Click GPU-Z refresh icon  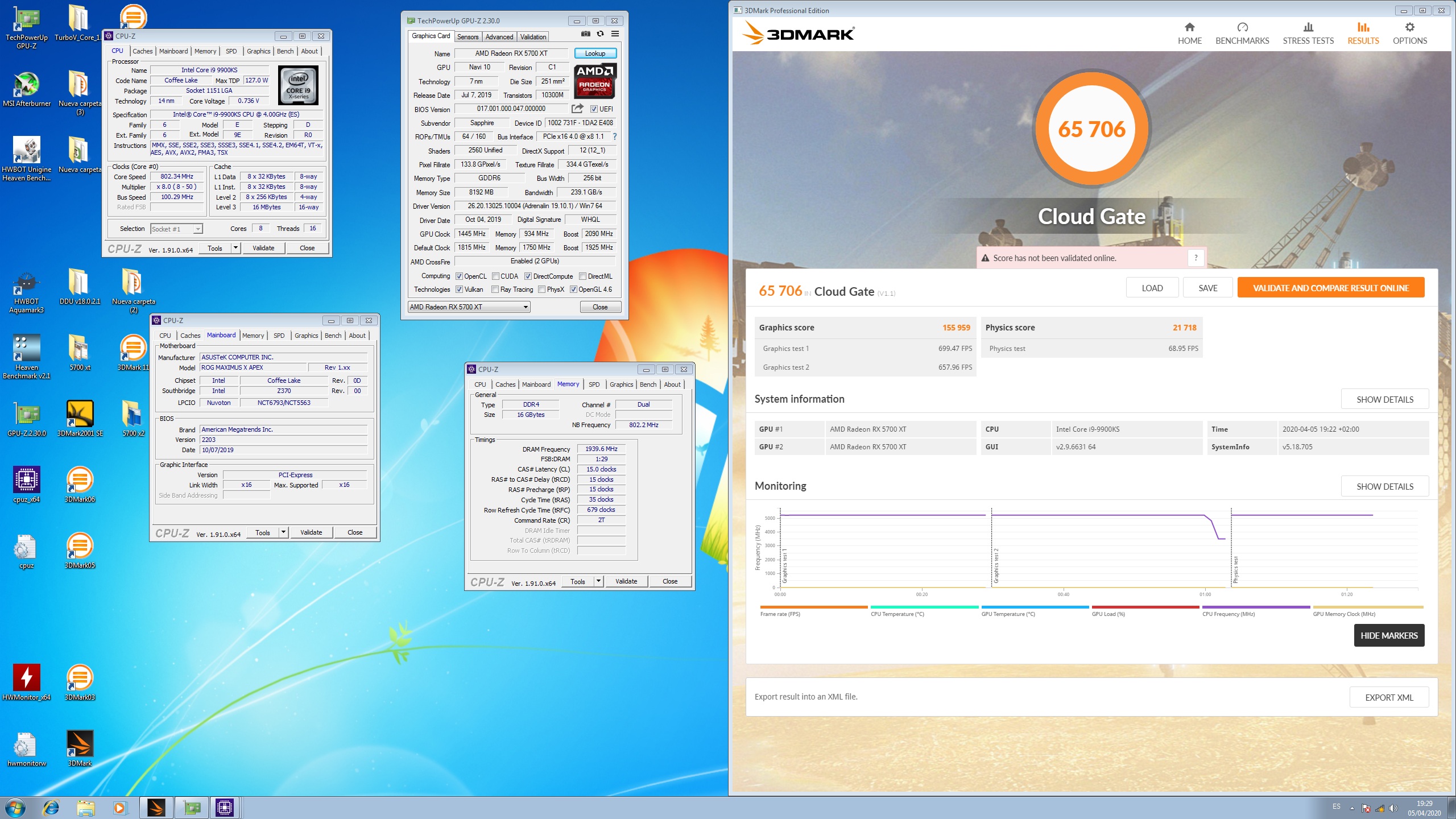point(600,34)
